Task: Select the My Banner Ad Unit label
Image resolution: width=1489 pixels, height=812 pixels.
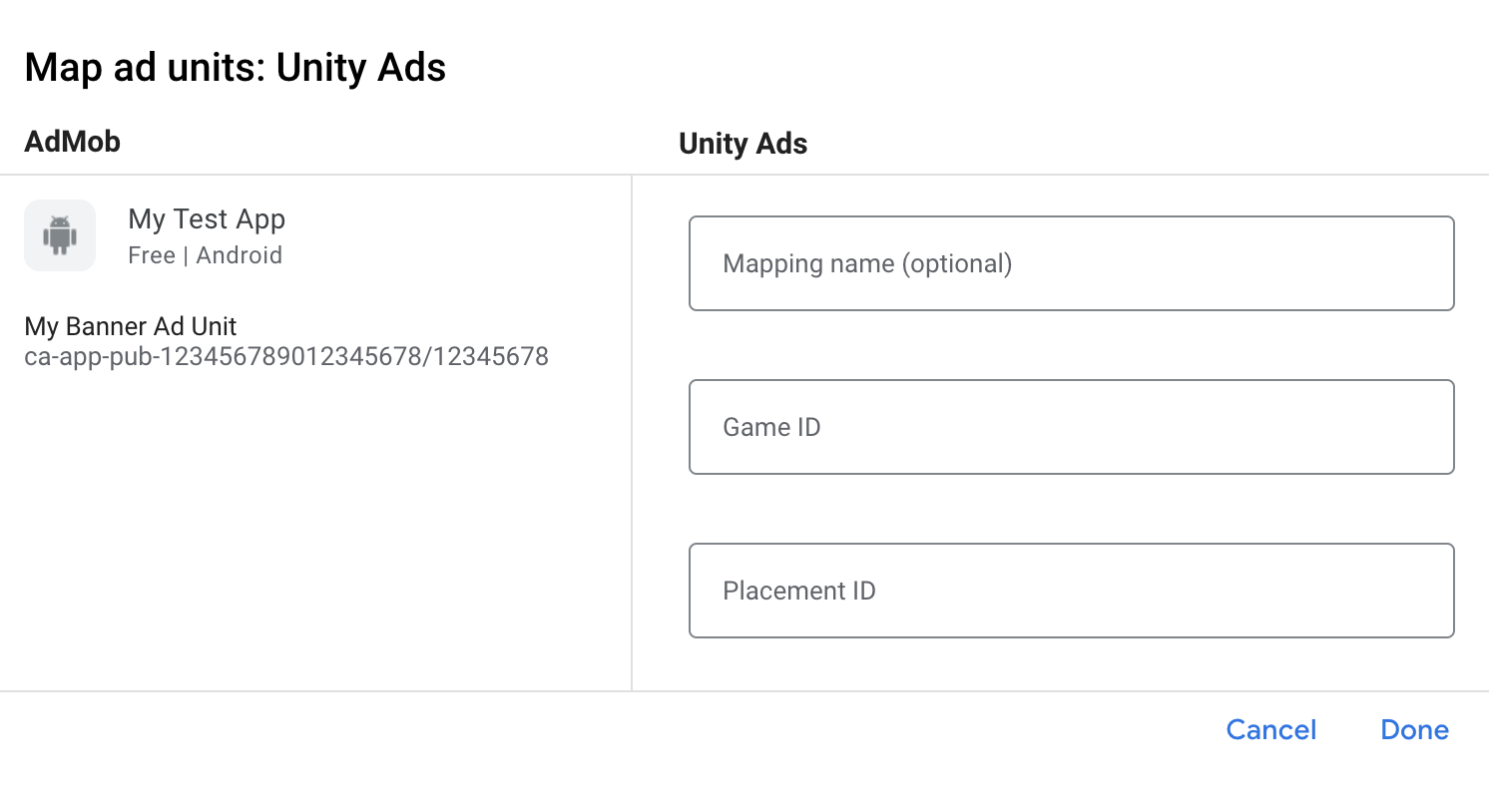Action: (x=131, y=326)
